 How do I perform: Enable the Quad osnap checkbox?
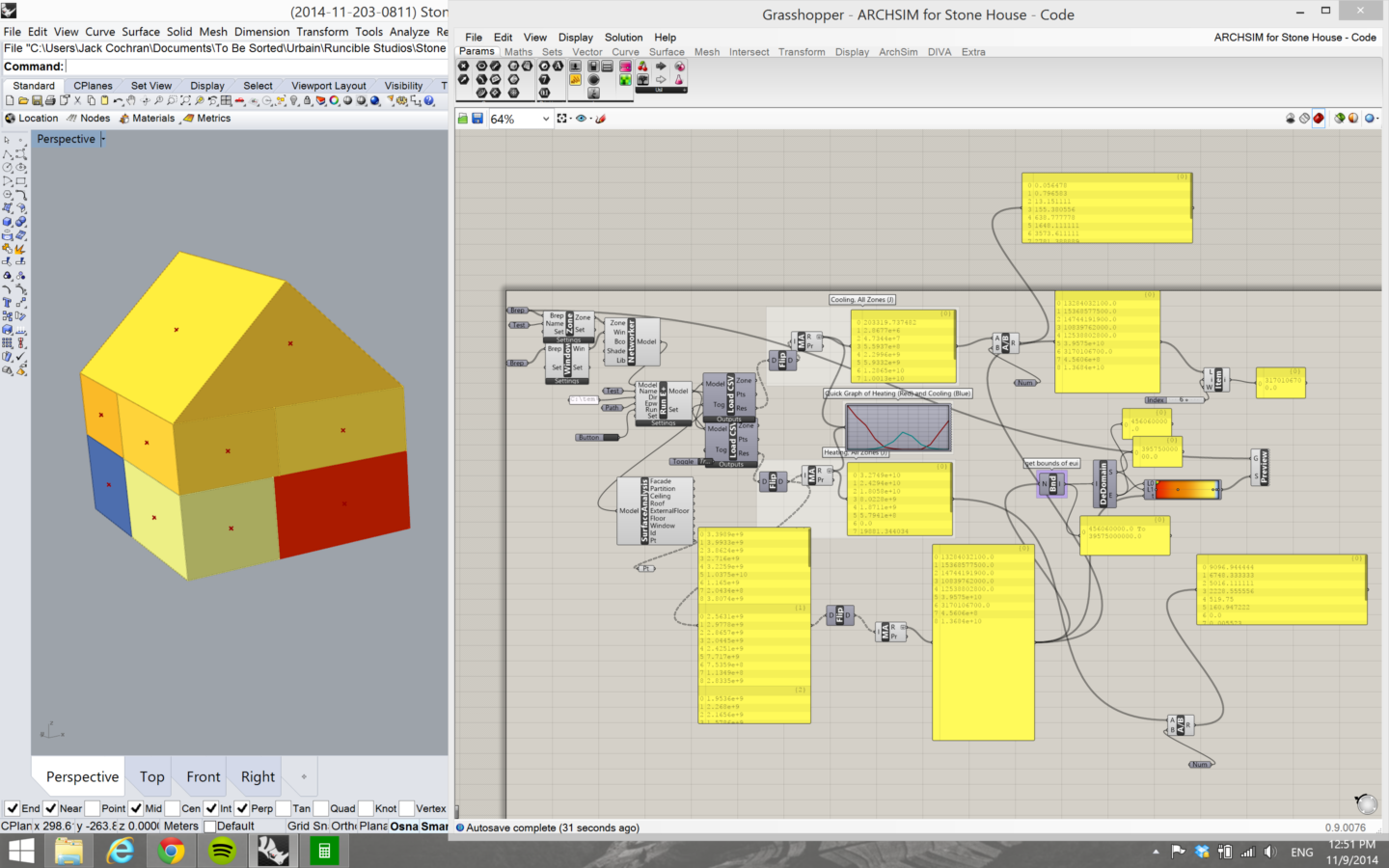click(x=320, y=808)
